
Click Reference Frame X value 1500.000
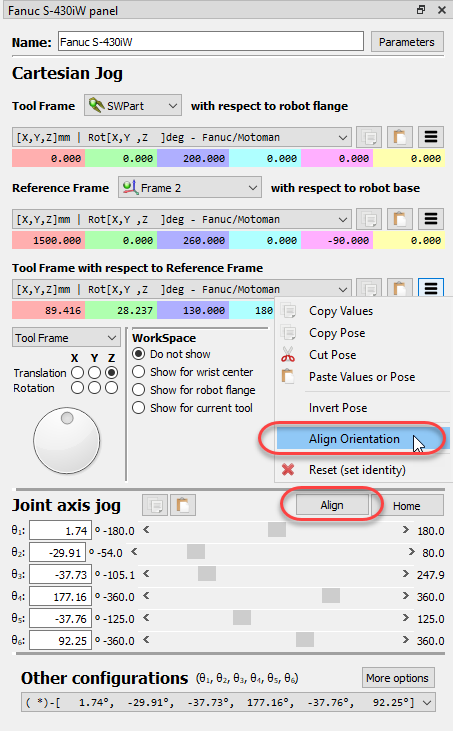(x=48, y=240)
